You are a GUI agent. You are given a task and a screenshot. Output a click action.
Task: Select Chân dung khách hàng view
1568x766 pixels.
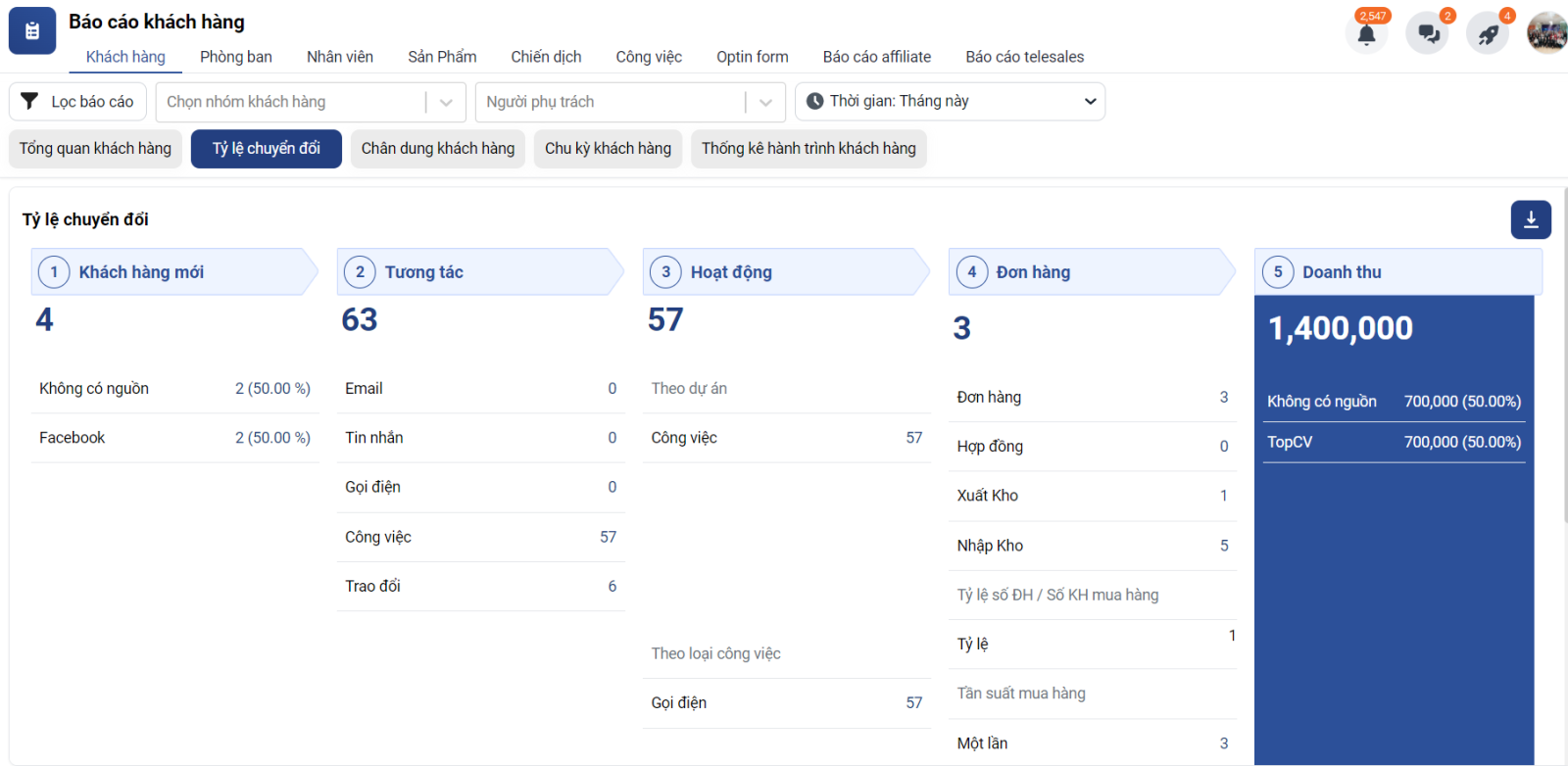tap(437, 149)
